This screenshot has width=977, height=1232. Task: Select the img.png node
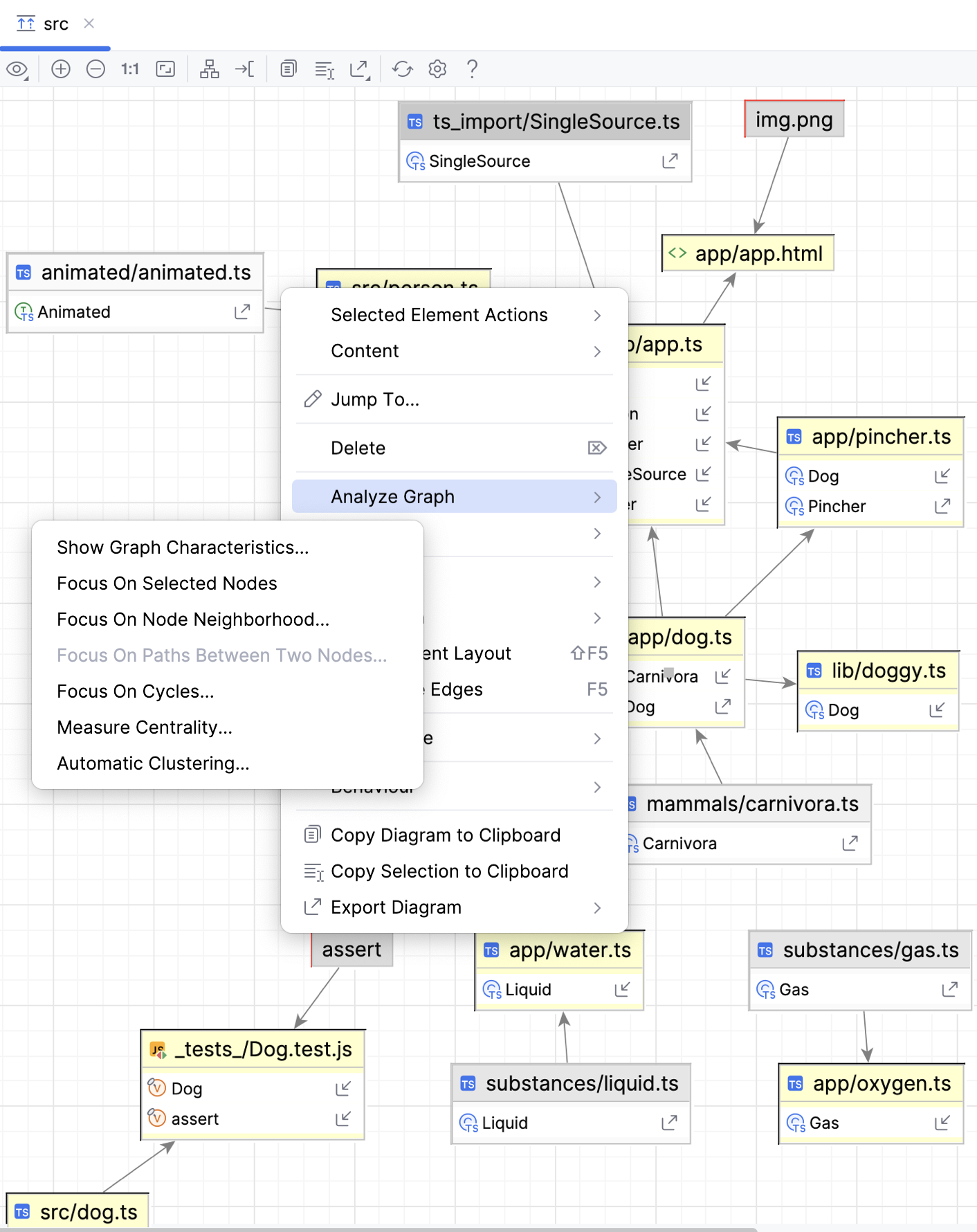coord(794,120)
